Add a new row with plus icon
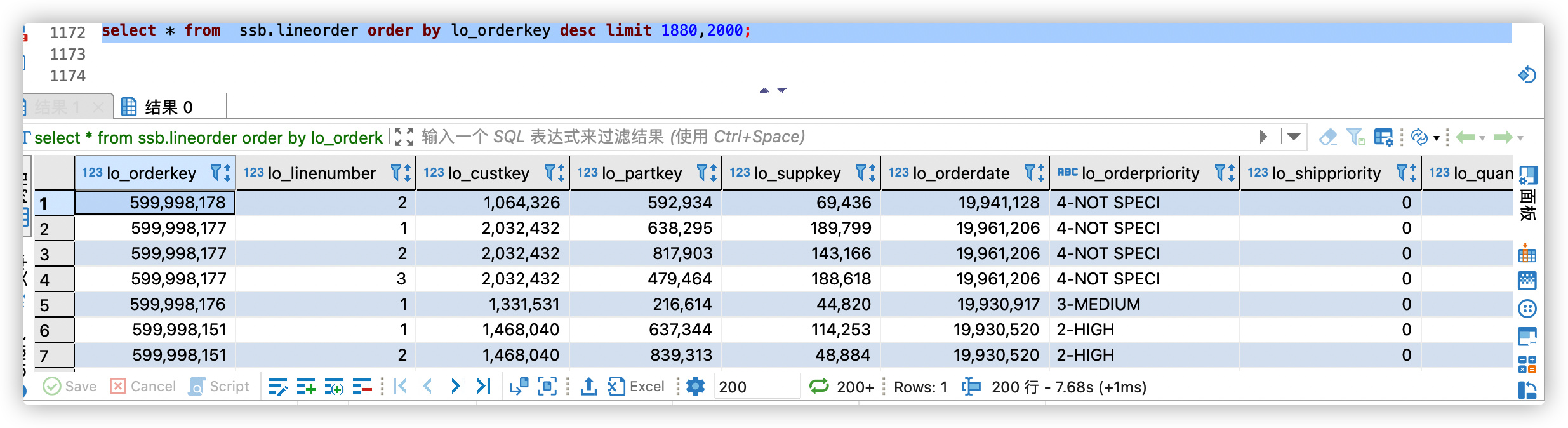Image resolution: width=1568 pixels, height=428 pixels. pyautogui.click(x=306, y=386)
